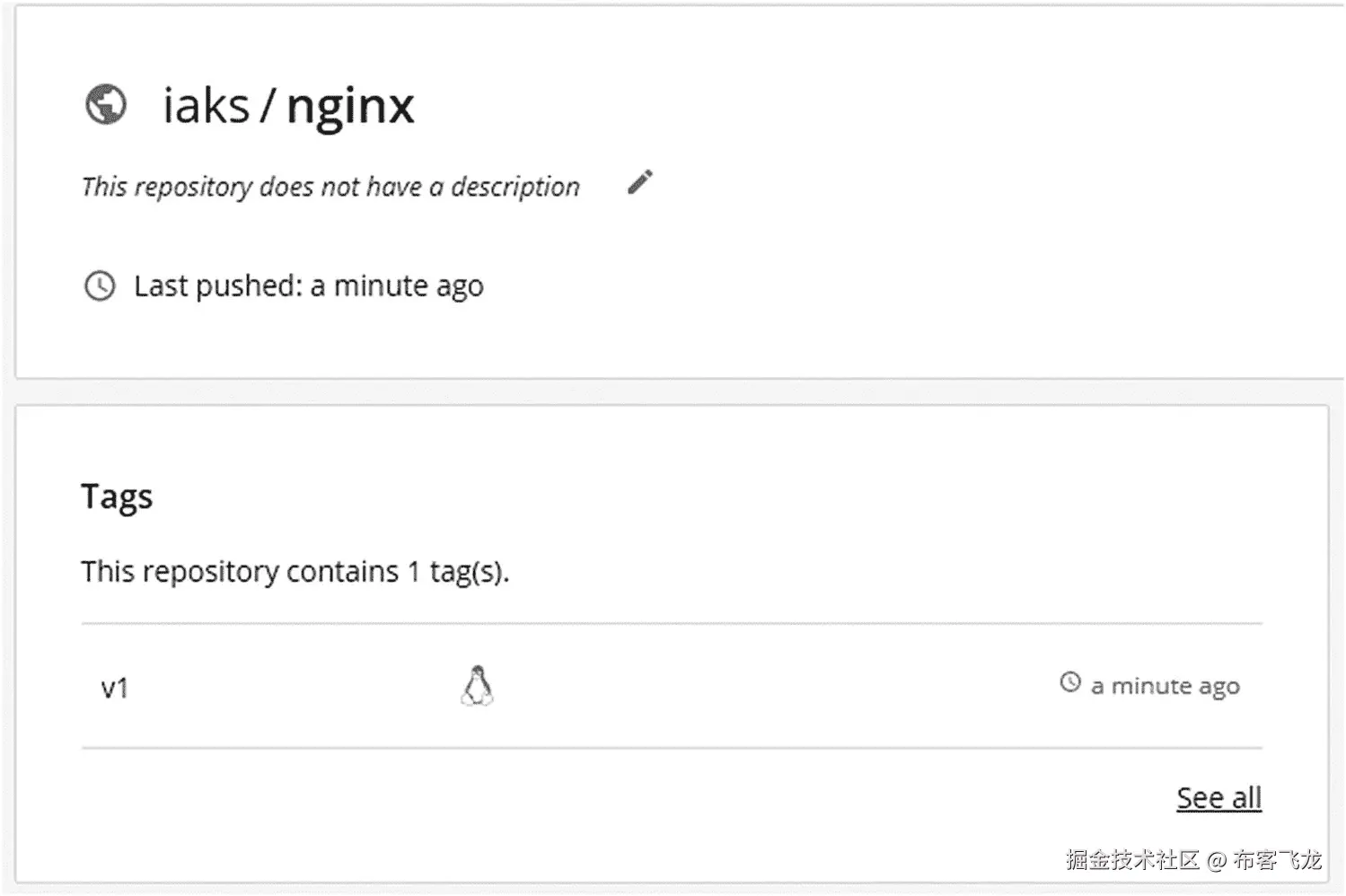
Task: Click the clock icon next to Last pushed
Action: coord(100,286)
